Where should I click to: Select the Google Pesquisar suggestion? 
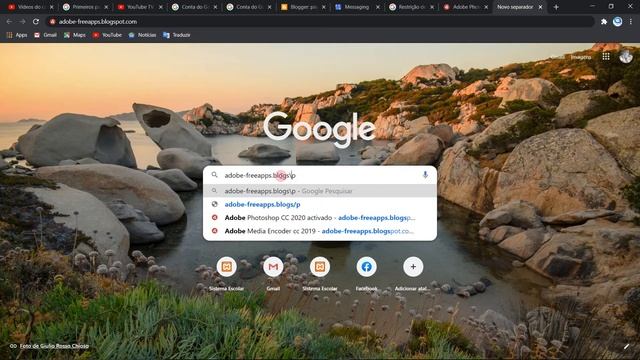click(320, 191)
